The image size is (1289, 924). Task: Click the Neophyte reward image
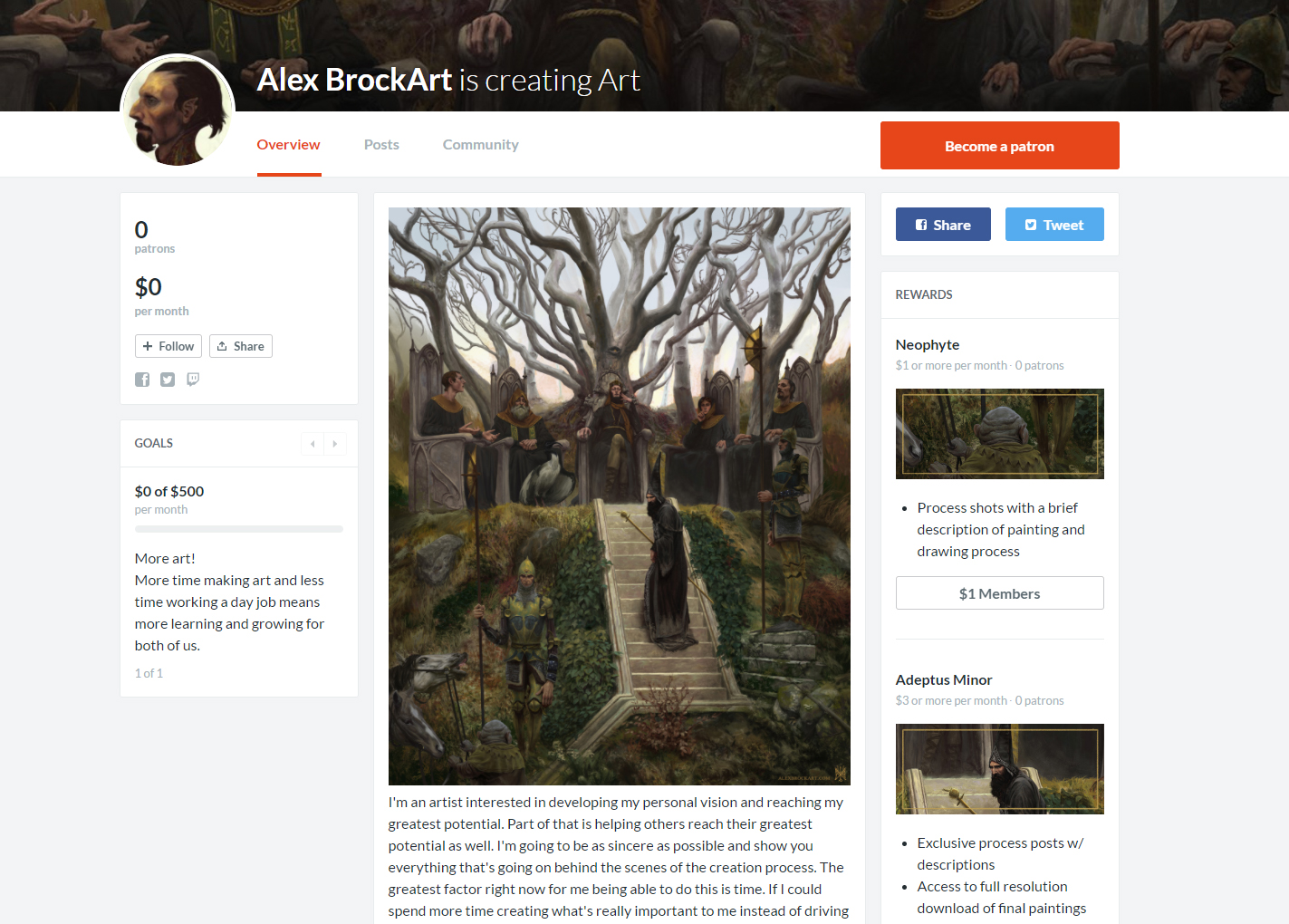[1000, 434]
